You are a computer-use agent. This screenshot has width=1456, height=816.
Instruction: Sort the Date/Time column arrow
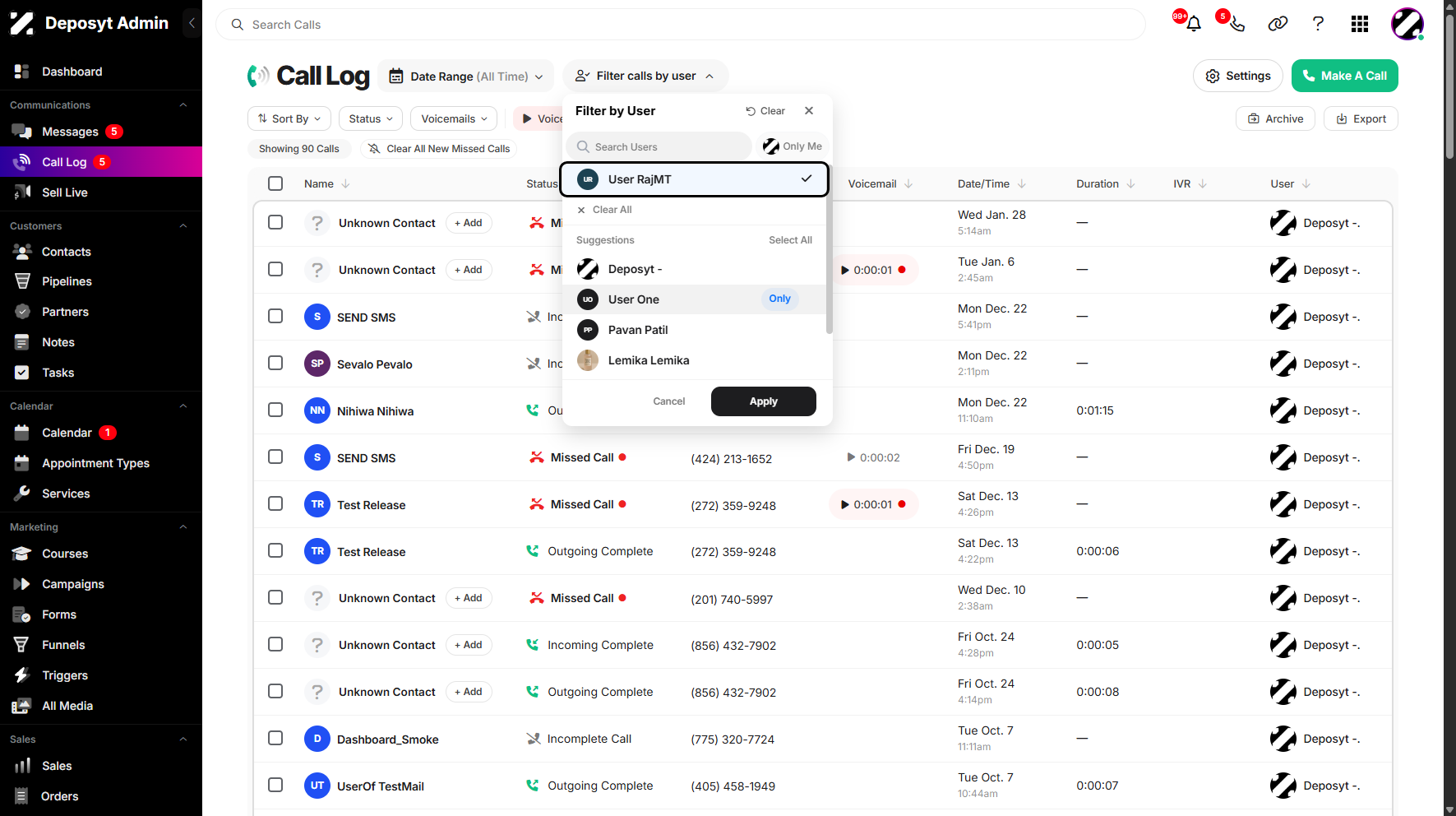point(1021,184)
